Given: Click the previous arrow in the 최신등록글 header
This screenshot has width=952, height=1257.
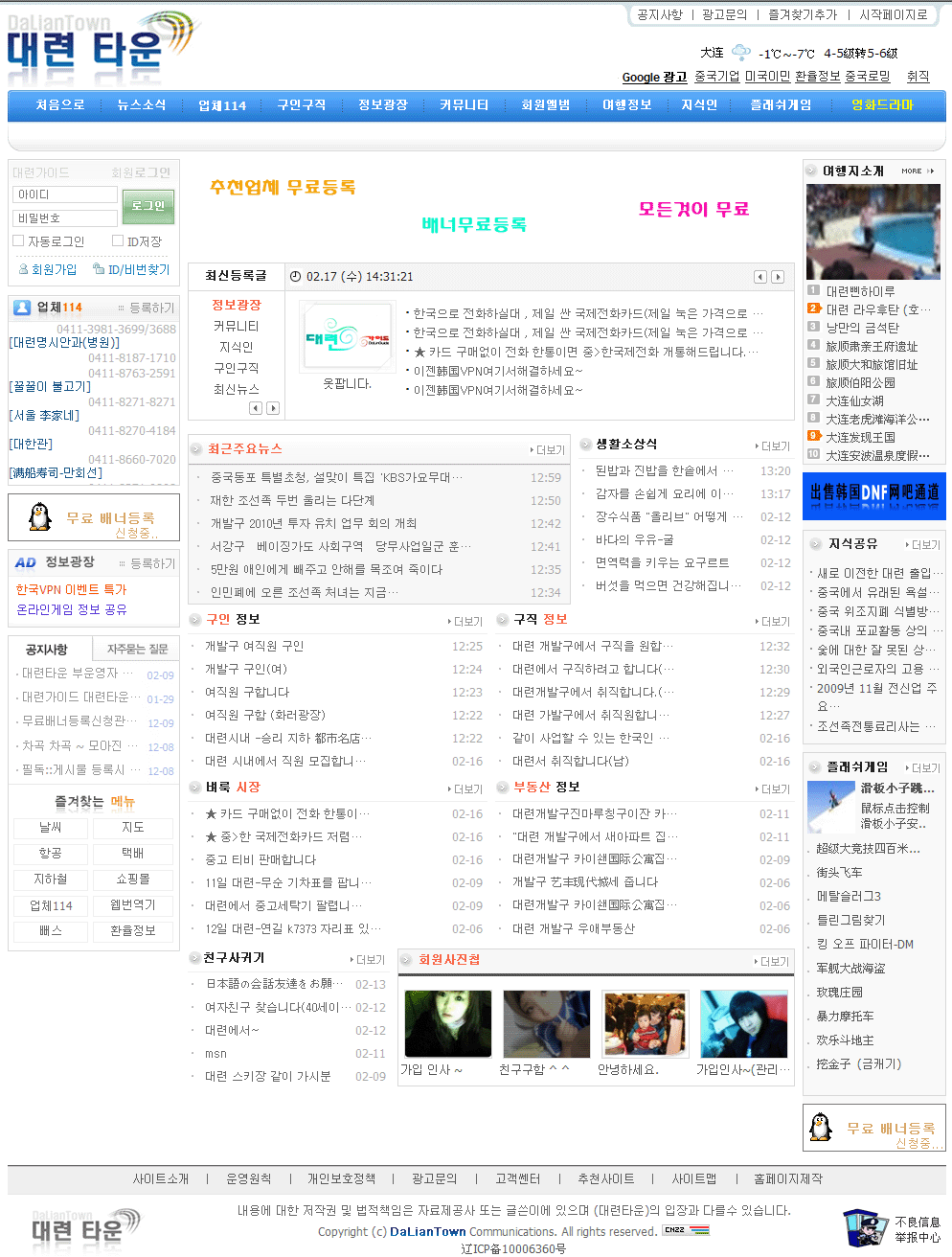Looking at the screenshot, I should coord(760,277).
